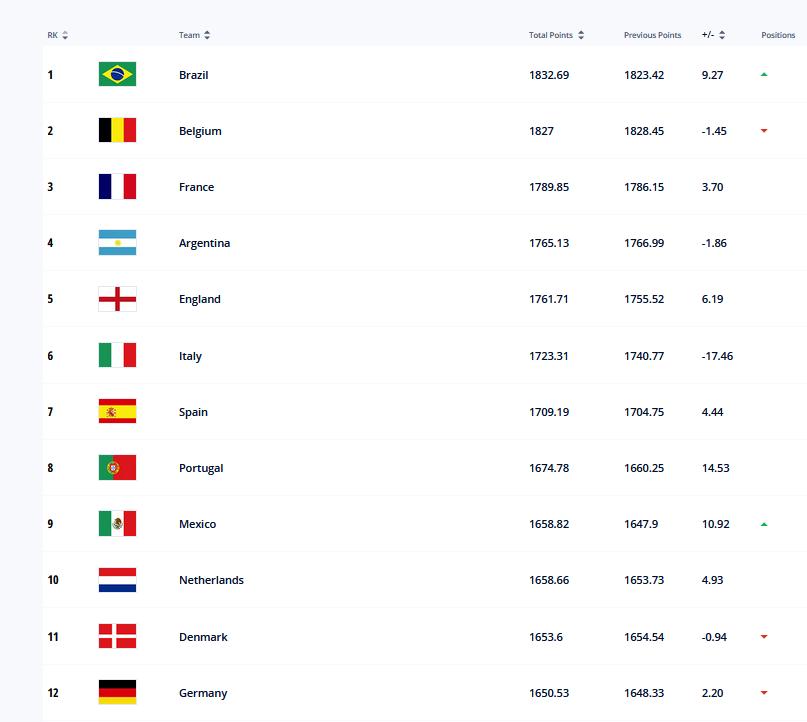Click Belgium's red down position arrow

click(x=764, y=131)
